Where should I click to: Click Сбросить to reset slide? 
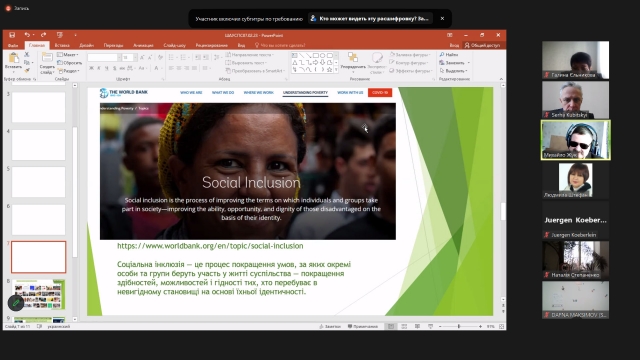(69, 62)
